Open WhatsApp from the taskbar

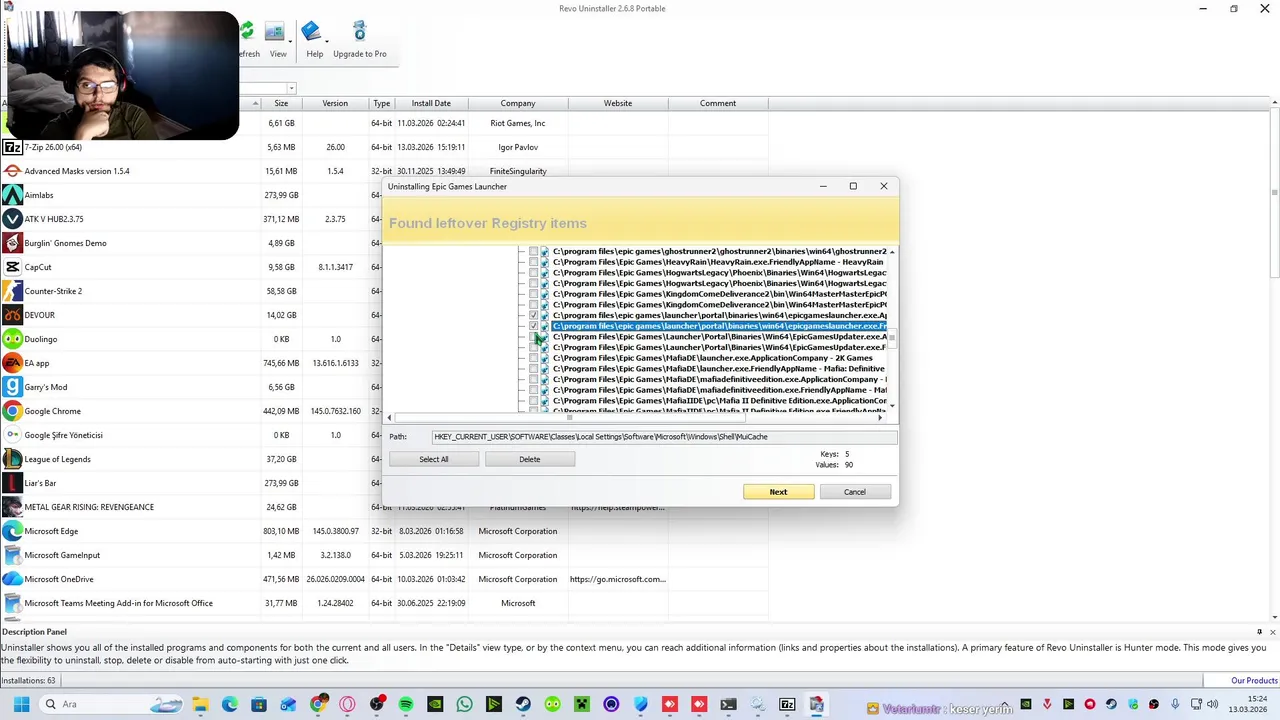tap(464, 704)
